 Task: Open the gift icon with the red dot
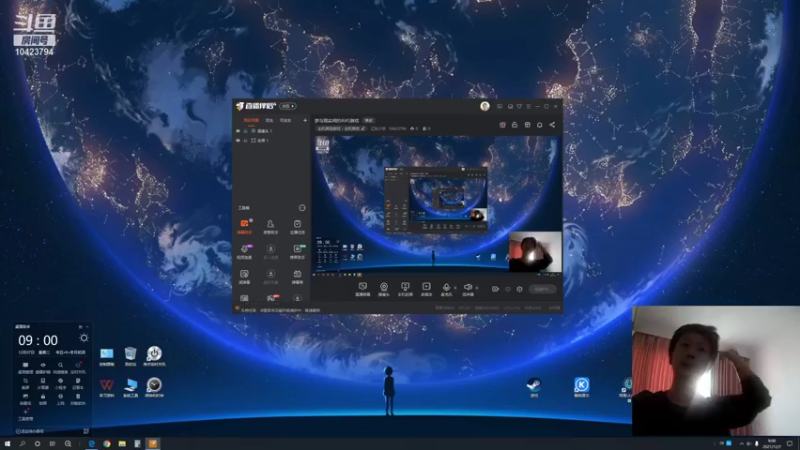503,124
